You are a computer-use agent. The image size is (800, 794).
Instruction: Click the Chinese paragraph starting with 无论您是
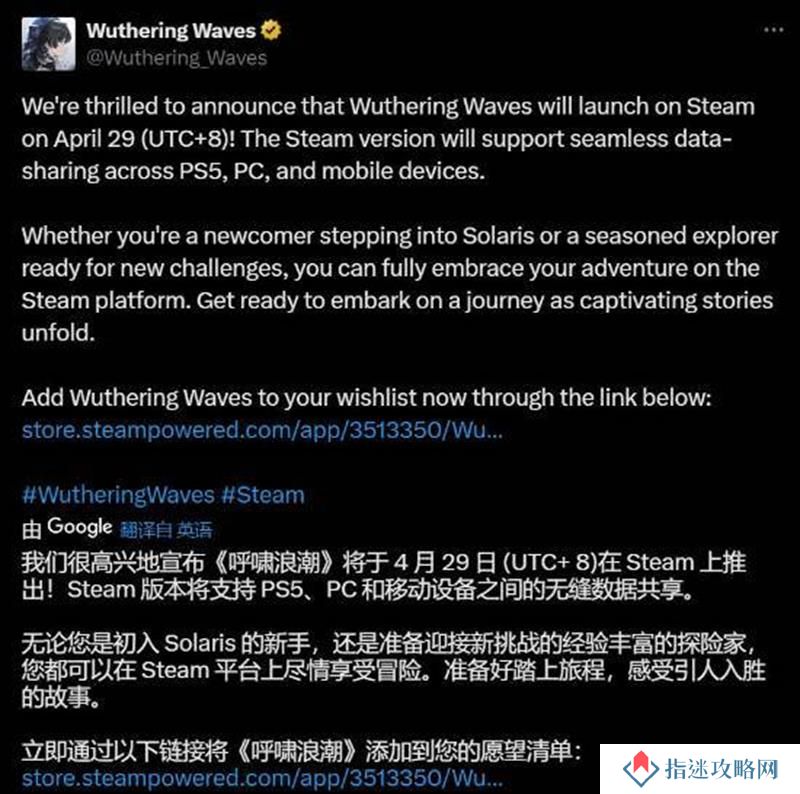click(x=393, y=669)
